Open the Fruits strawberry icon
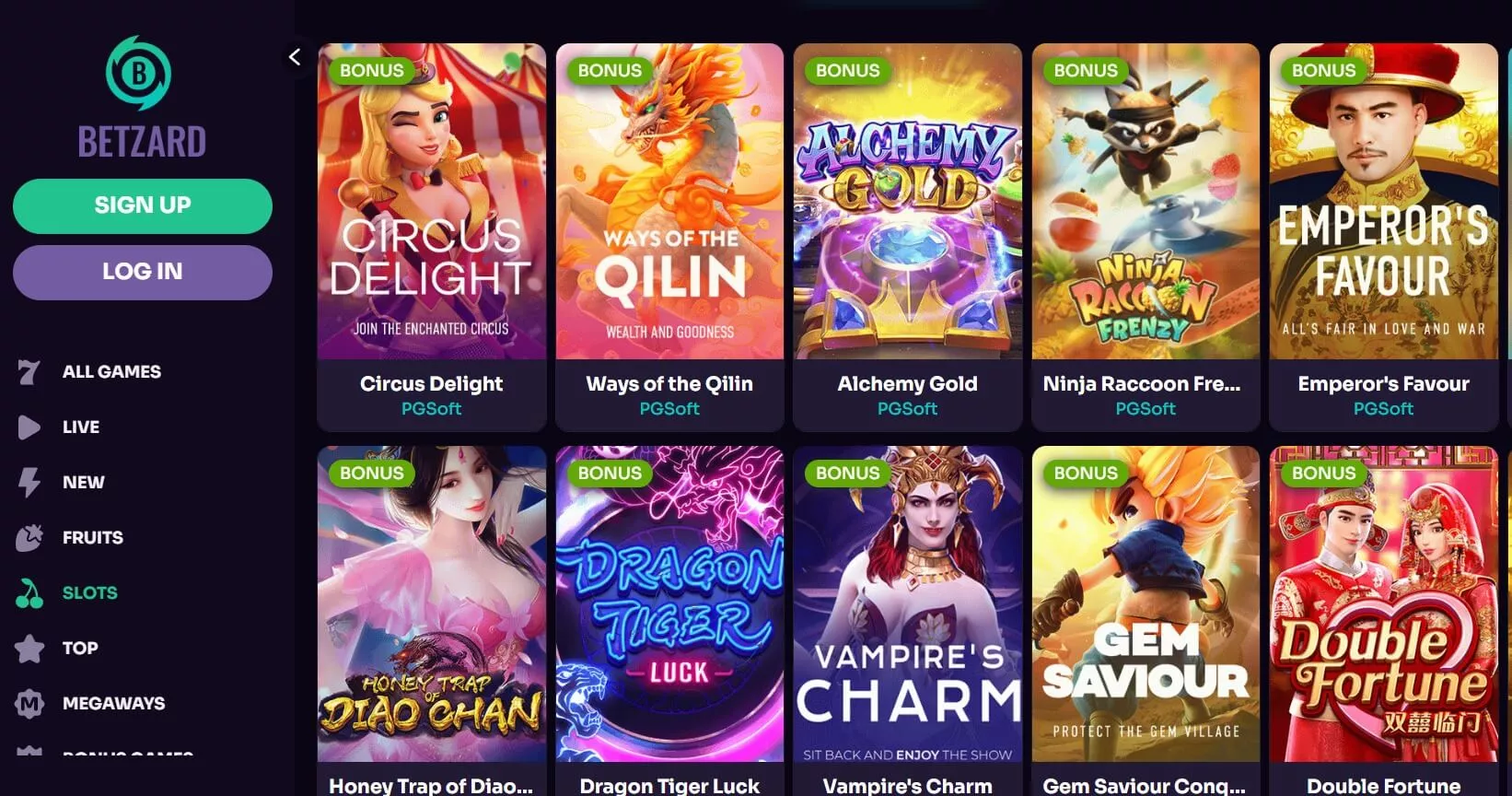1512x796 pixels. 29,537
